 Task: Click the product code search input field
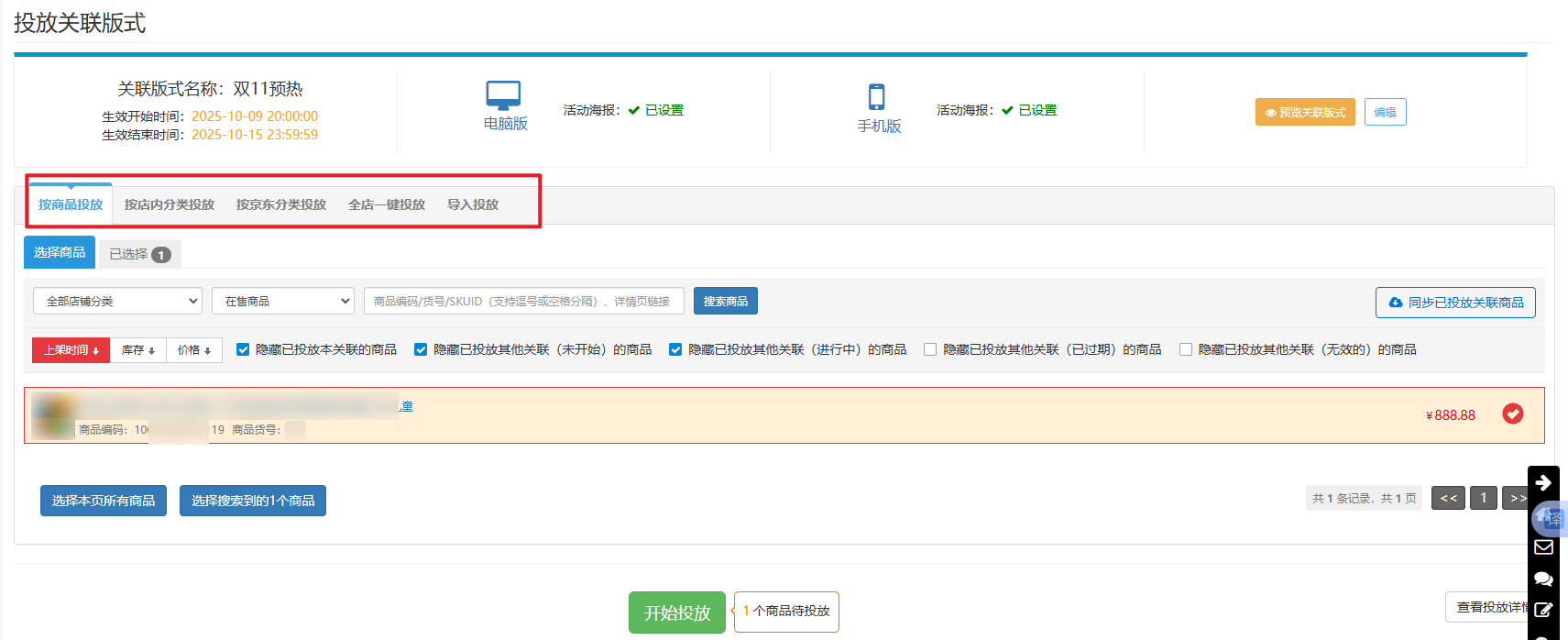click(523, 301)
